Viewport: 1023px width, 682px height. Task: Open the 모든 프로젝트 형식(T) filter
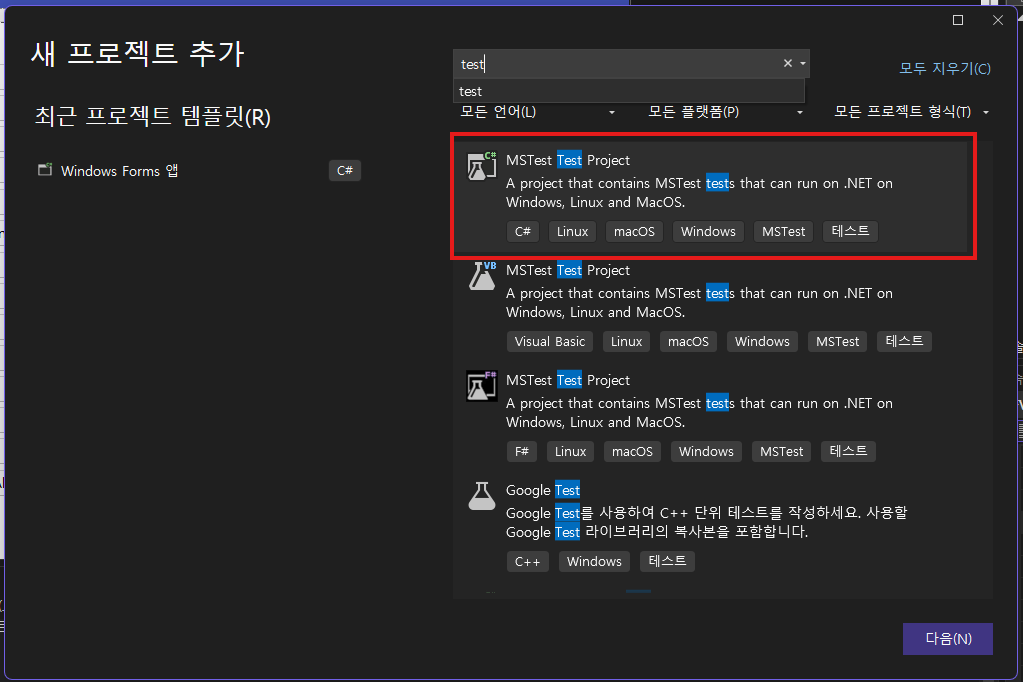[911, 112]
